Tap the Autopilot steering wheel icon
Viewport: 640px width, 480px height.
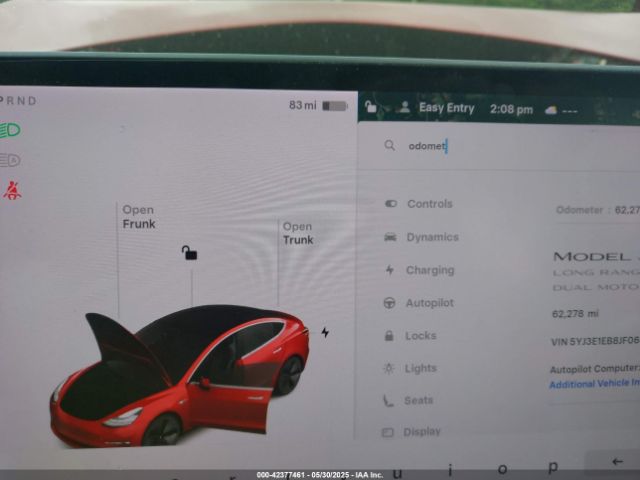[x=389, y=303]
